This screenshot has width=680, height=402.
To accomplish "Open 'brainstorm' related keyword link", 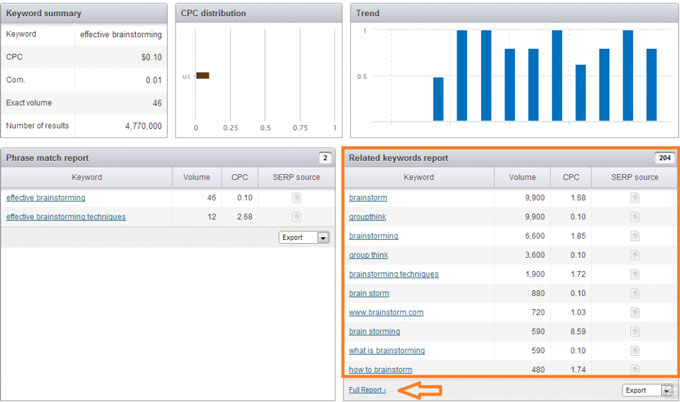I will 368,198.
